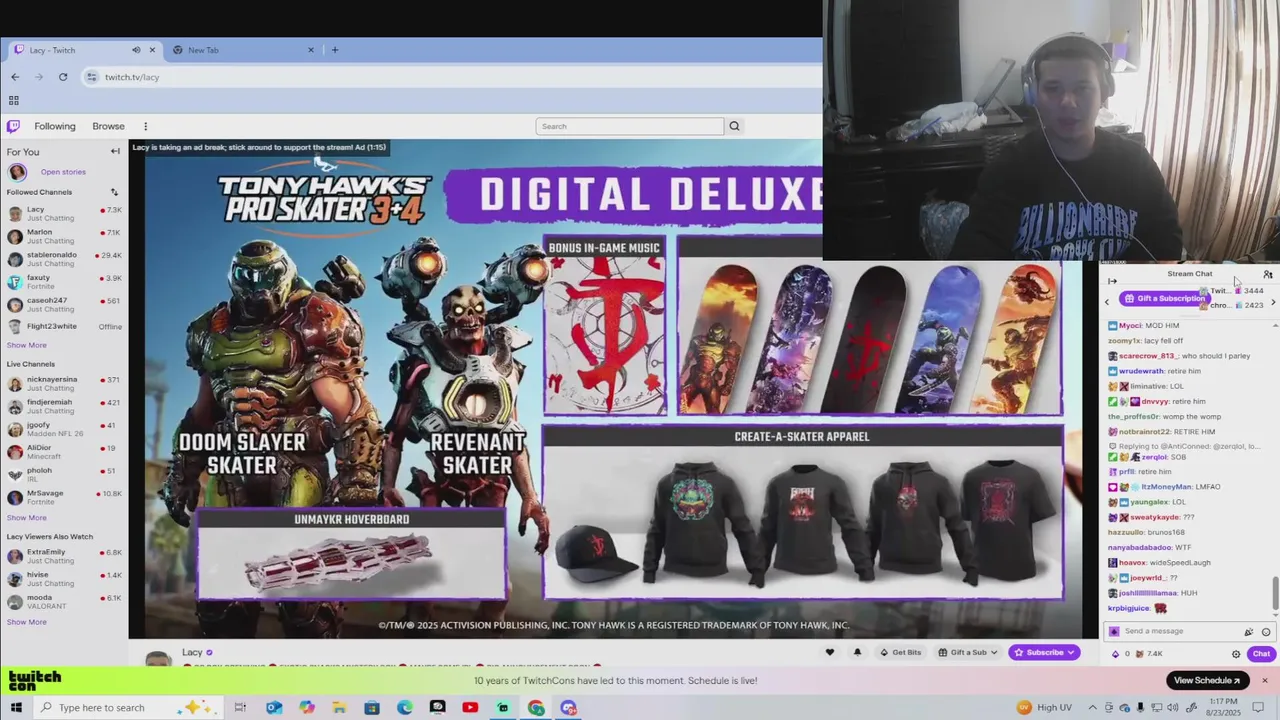Screen dimensions: 1280x720
Task: Open stories link
Action: [x=63, y=172]
